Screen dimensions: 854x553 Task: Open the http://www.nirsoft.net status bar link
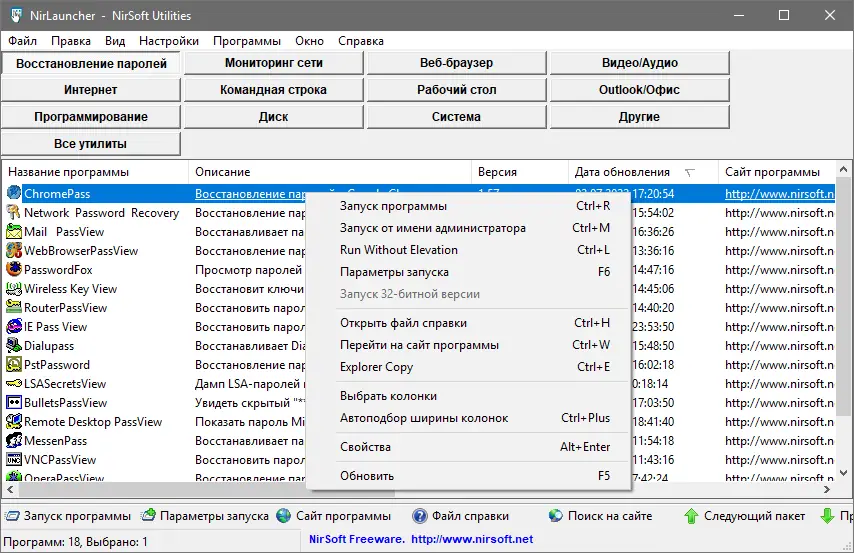pyautogui.click(x=472, y=539)
